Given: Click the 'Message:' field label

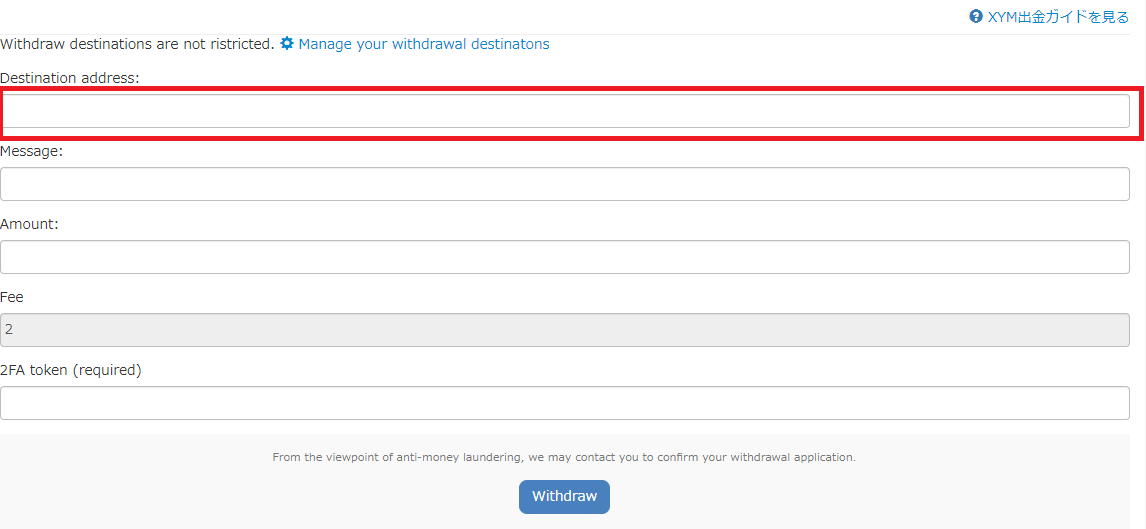Looking at the screenshot, I should click(31, 151).
